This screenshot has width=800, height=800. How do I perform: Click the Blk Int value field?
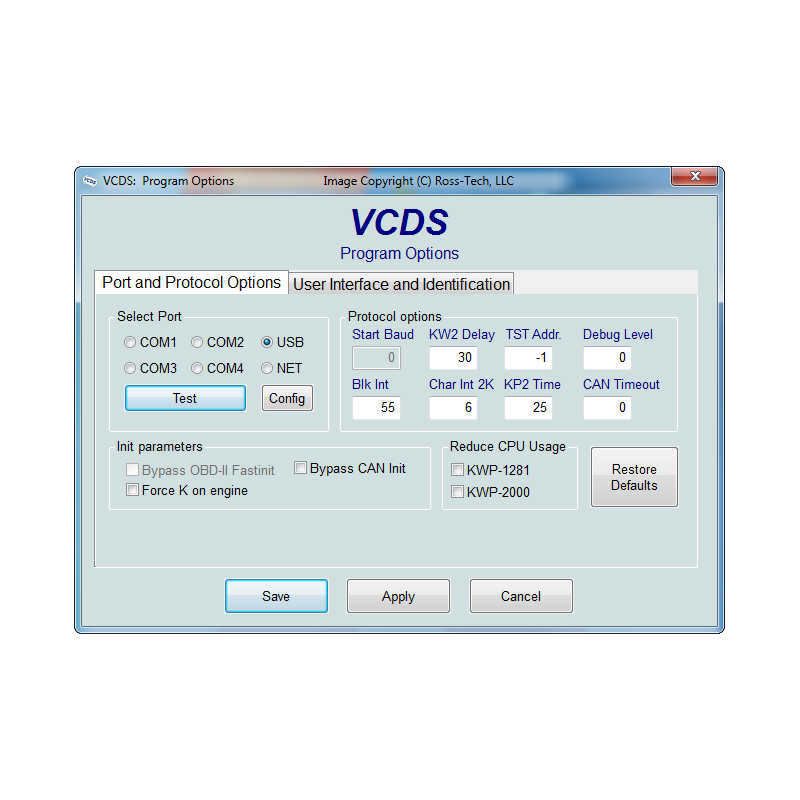click(376, 408)
